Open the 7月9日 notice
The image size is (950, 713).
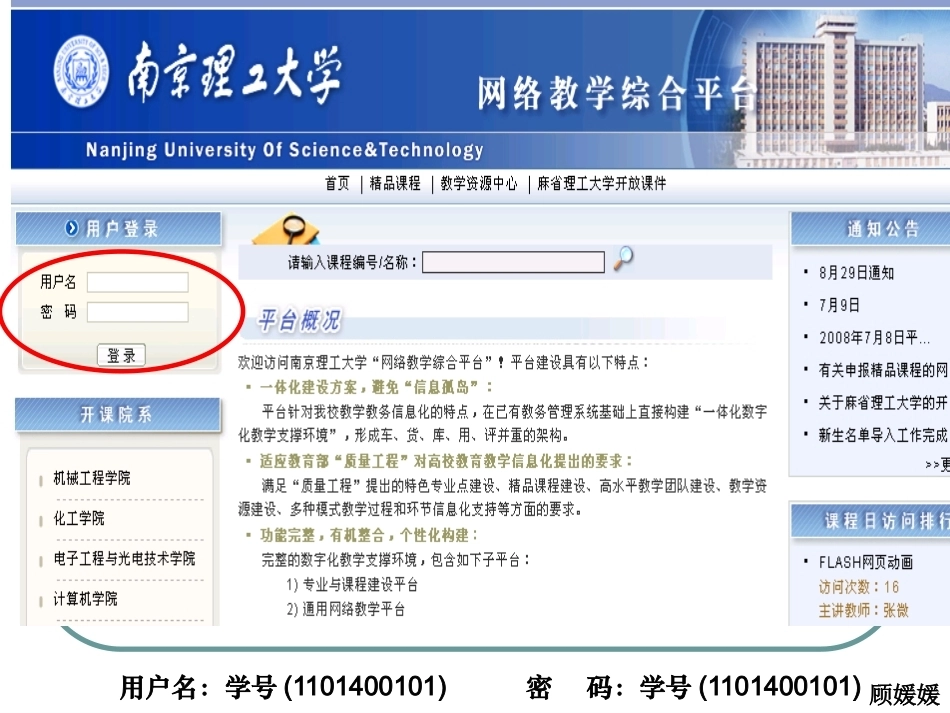pos(839,305)
